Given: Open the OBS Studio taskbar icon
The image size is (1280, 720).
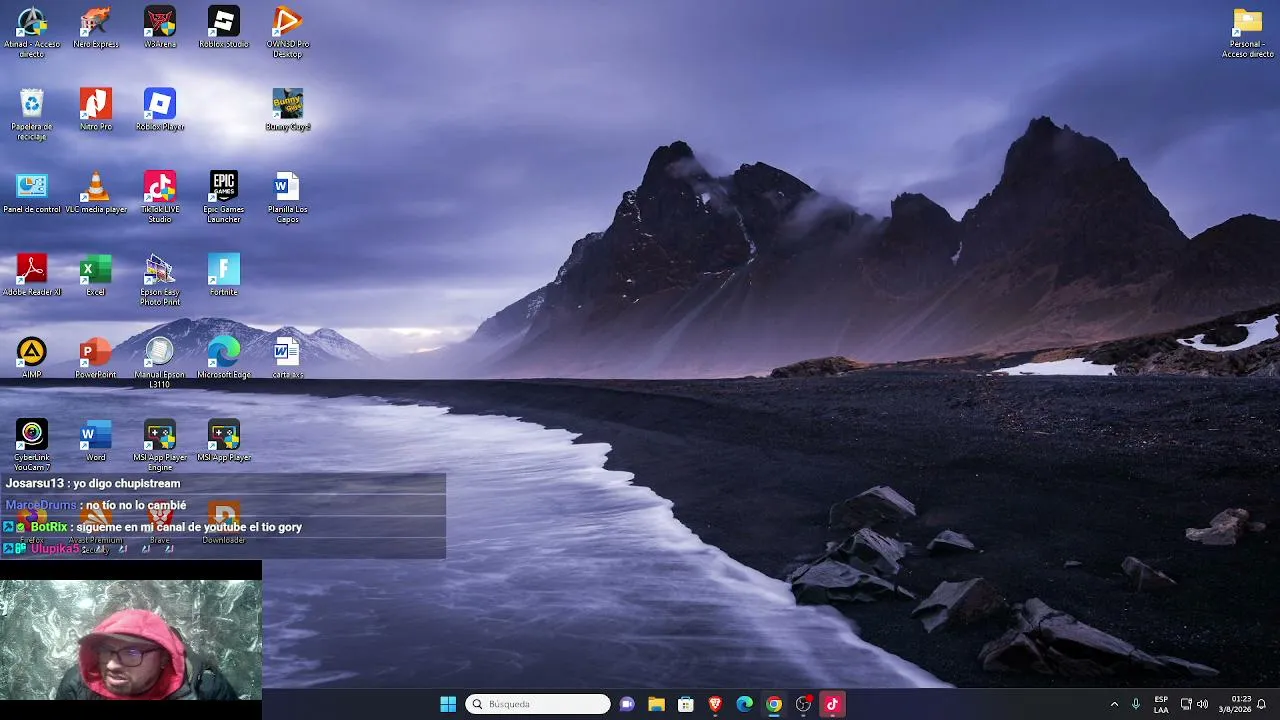Looking at the screenshot, I should [803, 704].
